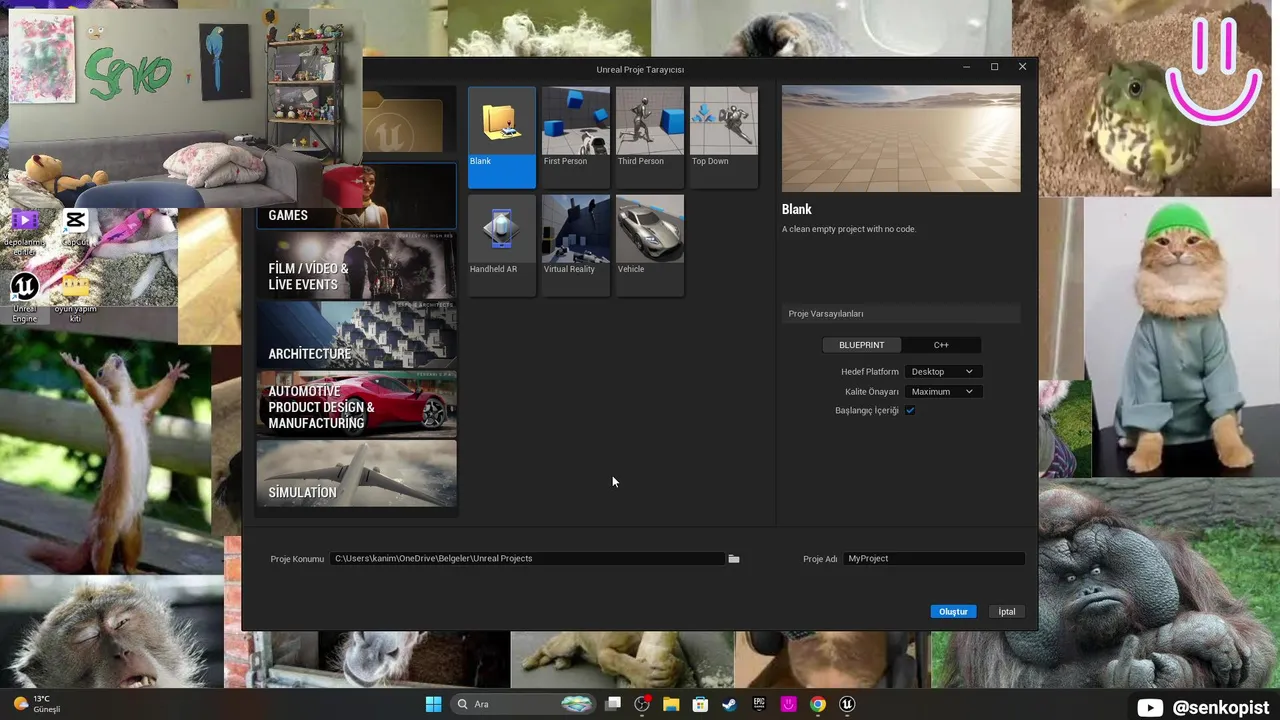
Task: Select the Handheld AR template
Action: [502, 245]
